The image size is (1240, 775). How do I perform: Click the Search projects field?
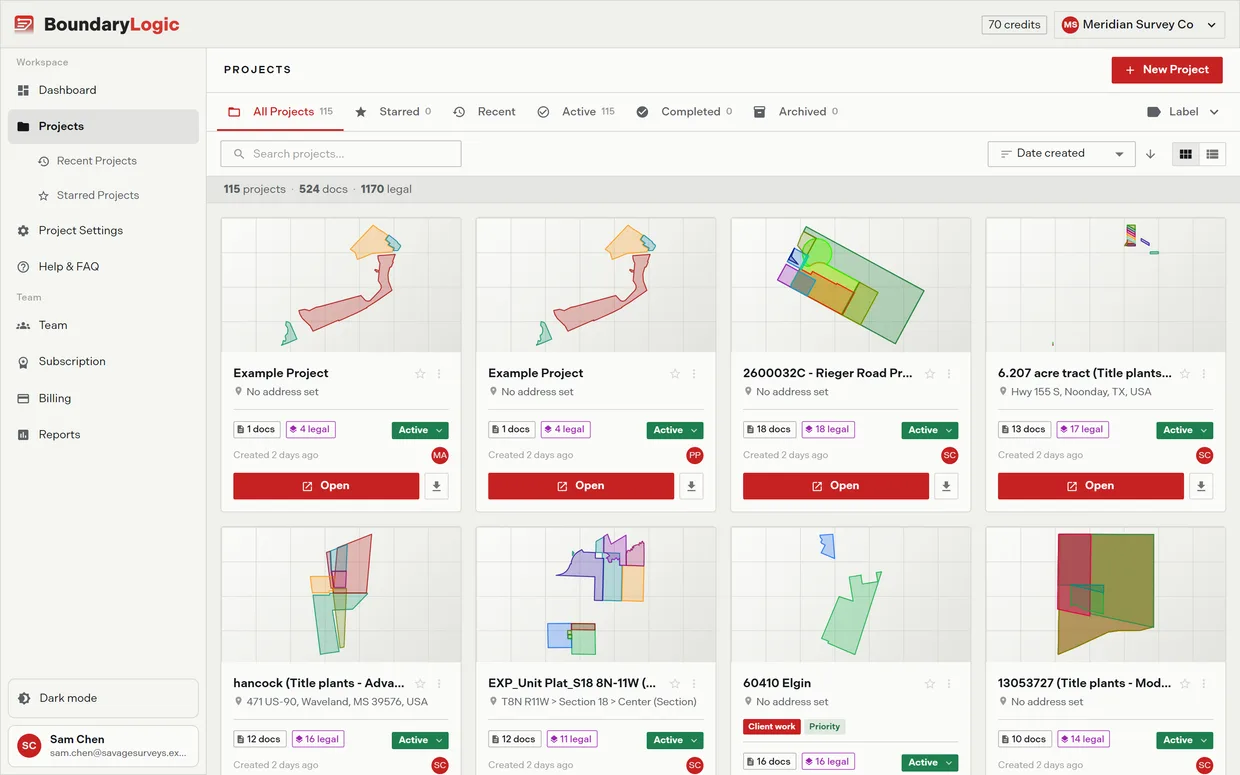point(341,154)
